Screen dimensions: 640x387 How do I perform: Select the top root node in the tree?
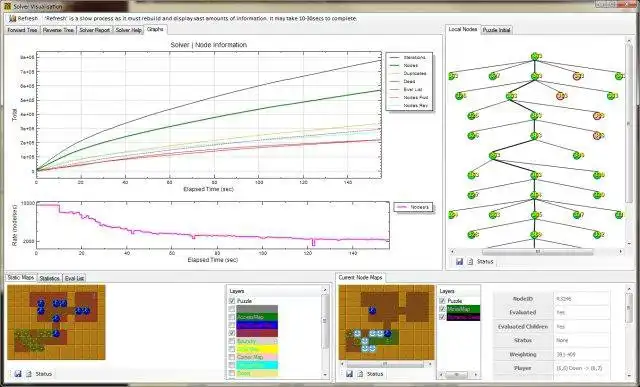click(x=535, y=57)
